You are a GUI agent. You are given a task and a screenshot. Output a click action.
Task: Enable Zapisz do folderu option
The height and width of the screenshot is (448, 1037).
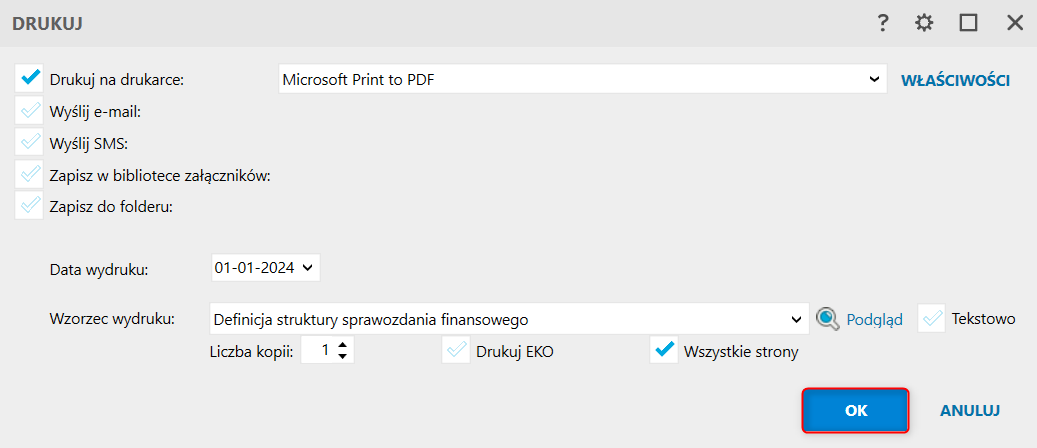(30, 206)
